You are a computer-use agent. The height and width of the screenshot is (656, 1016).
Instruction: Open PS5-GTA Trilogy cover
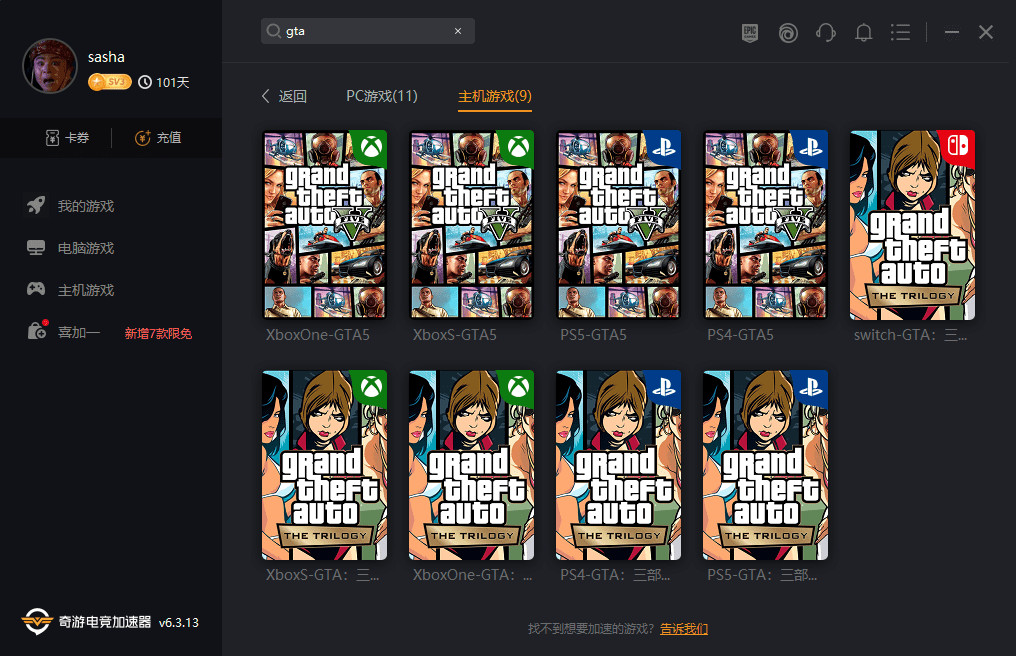click(766, 465)
